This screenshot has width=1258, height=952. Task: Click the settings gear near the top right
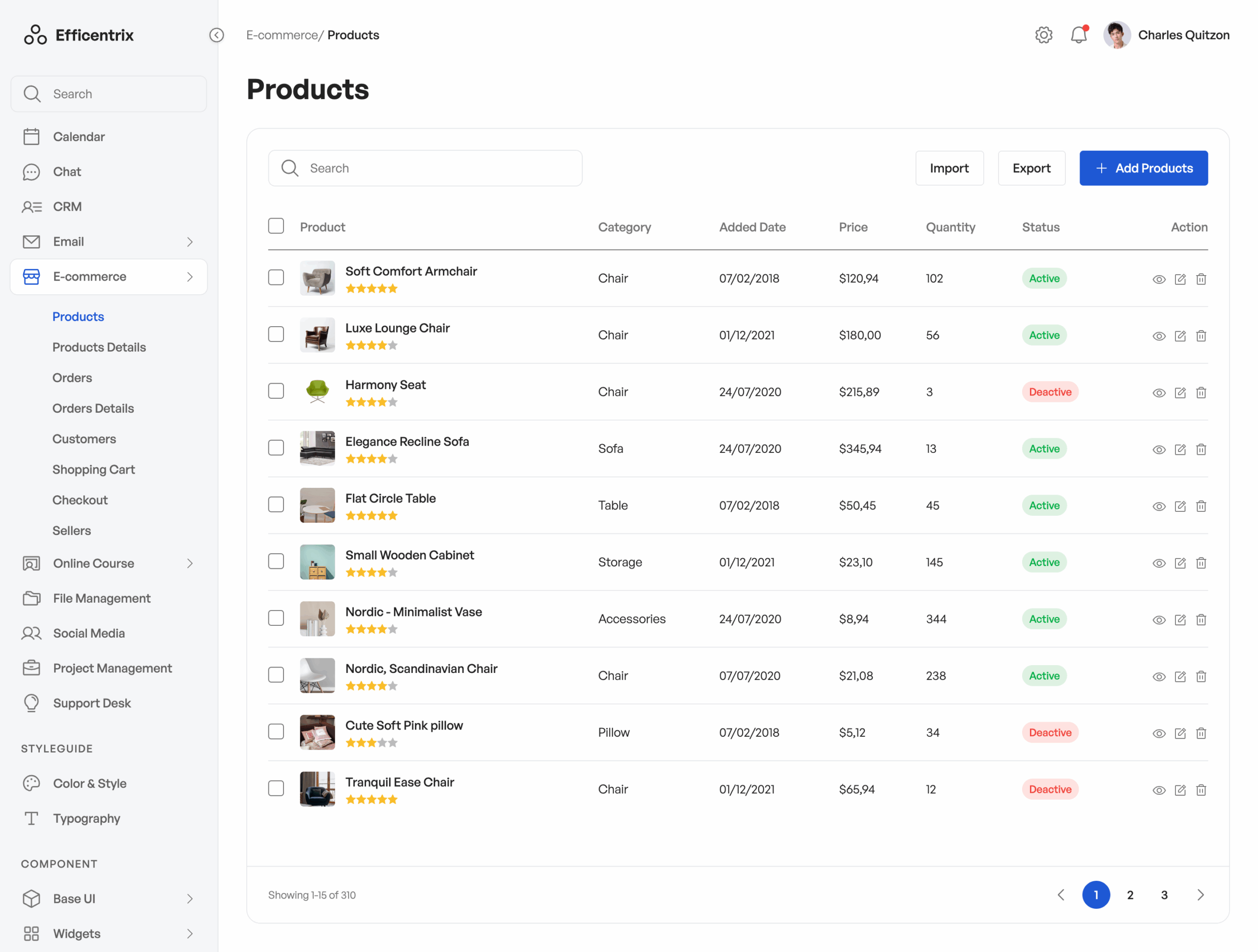[1044, 35]
